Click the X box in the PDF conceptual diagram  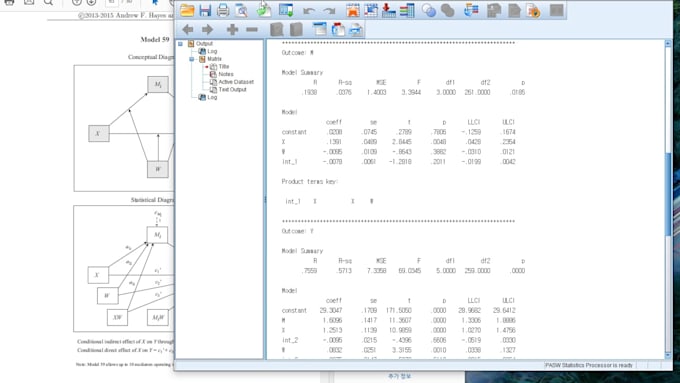tap(99, 134)
